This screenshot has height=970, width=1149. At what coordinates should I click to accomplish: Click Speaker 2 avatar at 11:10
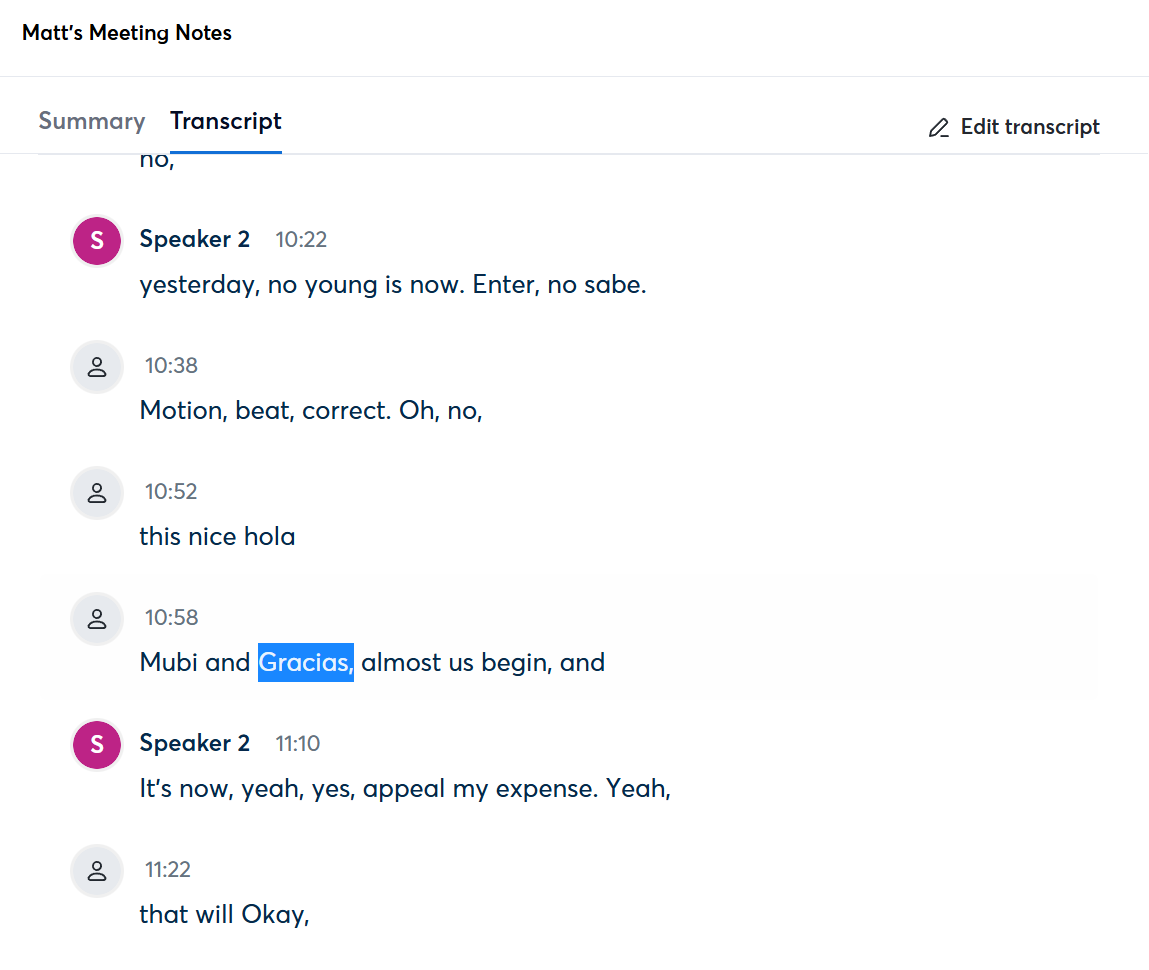97,744
